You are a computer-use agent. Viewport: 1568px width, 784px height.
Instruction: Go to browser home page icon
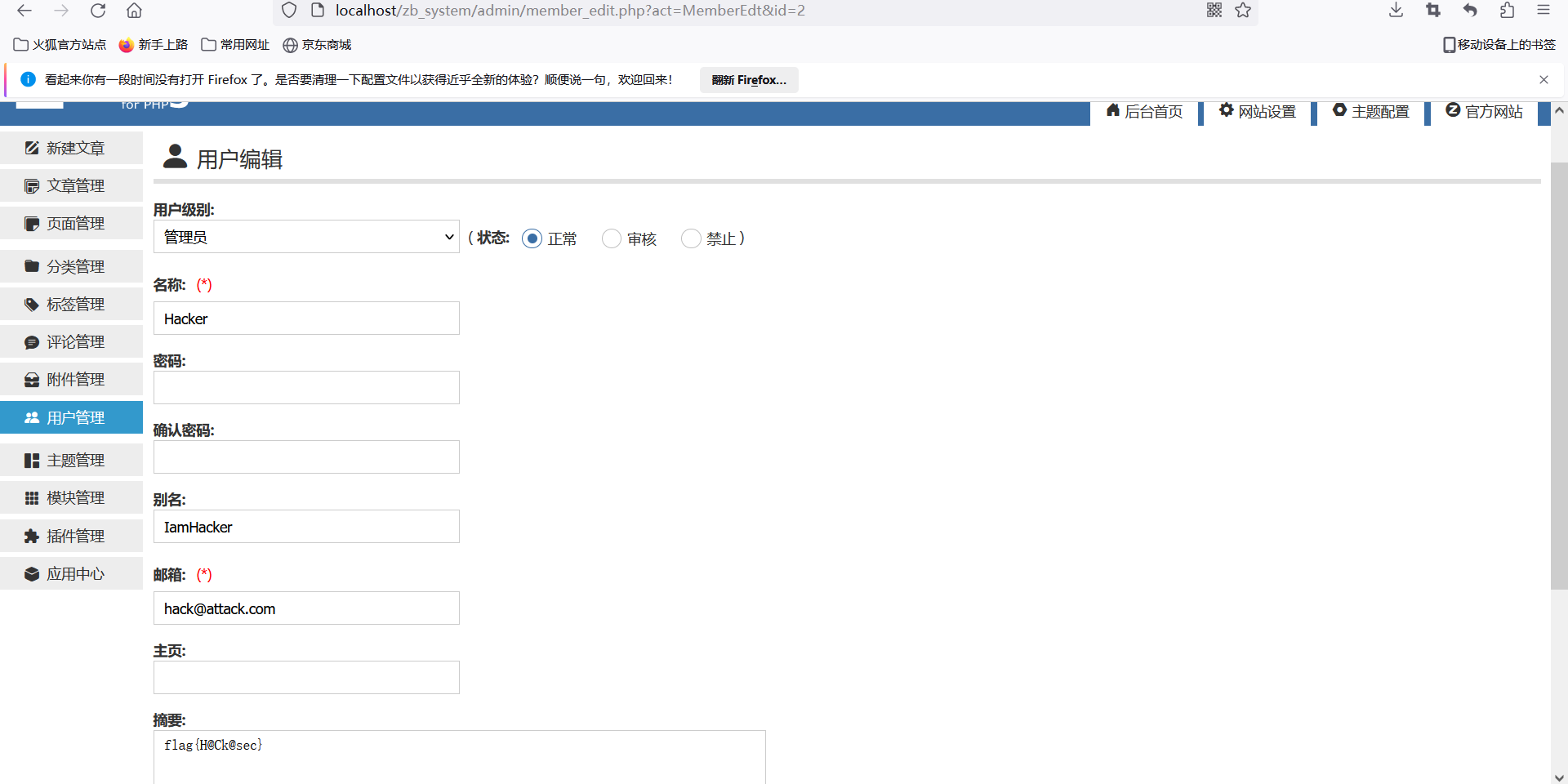coord(135,11)
